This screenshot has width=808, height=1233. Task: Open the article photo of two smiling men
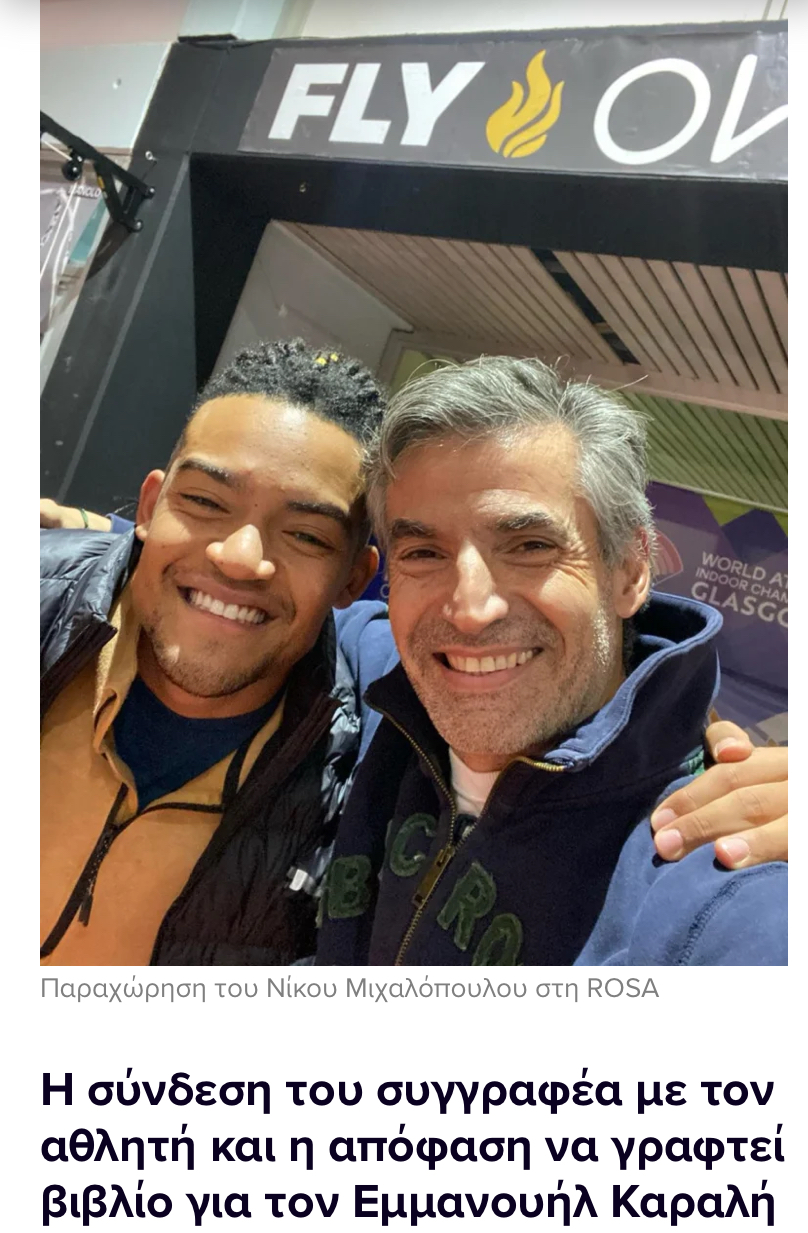click(x=414, y=483)
